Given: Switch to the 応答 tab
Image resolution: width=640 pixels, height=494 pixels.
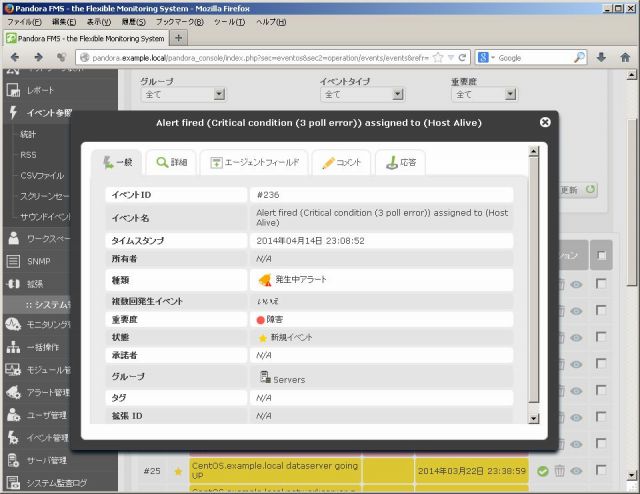Looking at the screenshot, I should click(x=400, y=162).
